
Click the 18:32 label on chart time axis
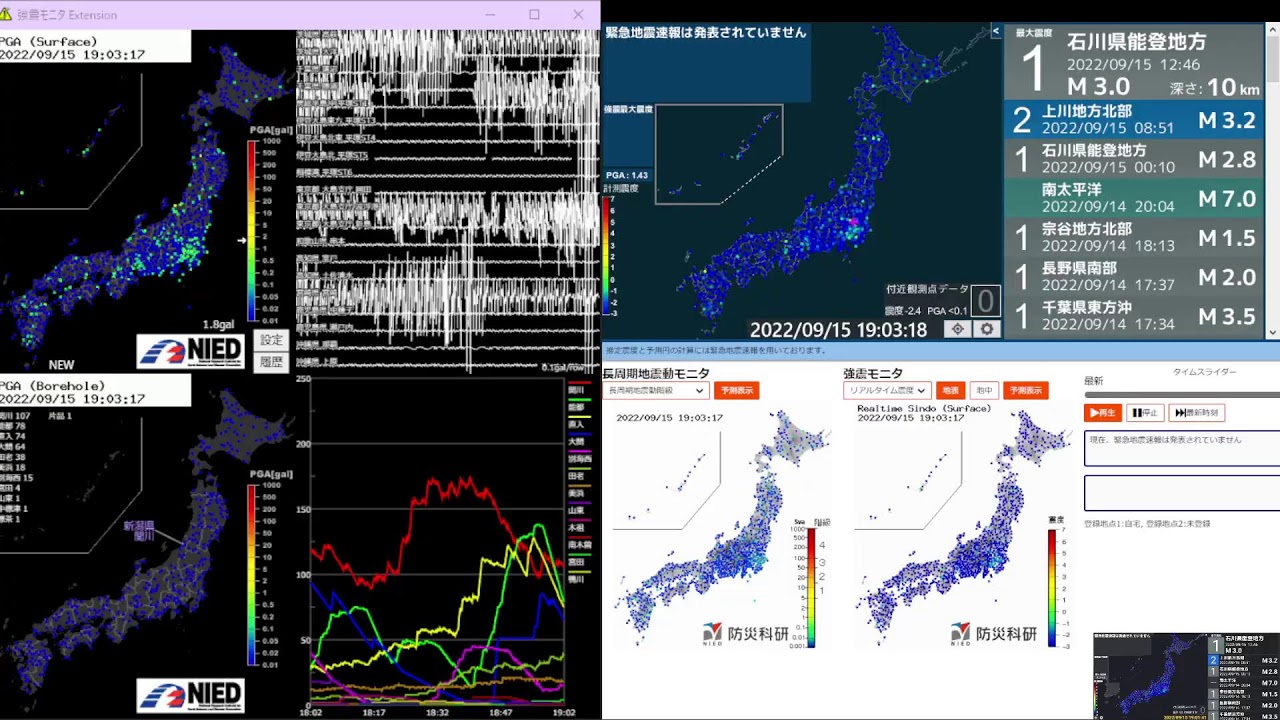pyautogui.click(x=437, y=712)
